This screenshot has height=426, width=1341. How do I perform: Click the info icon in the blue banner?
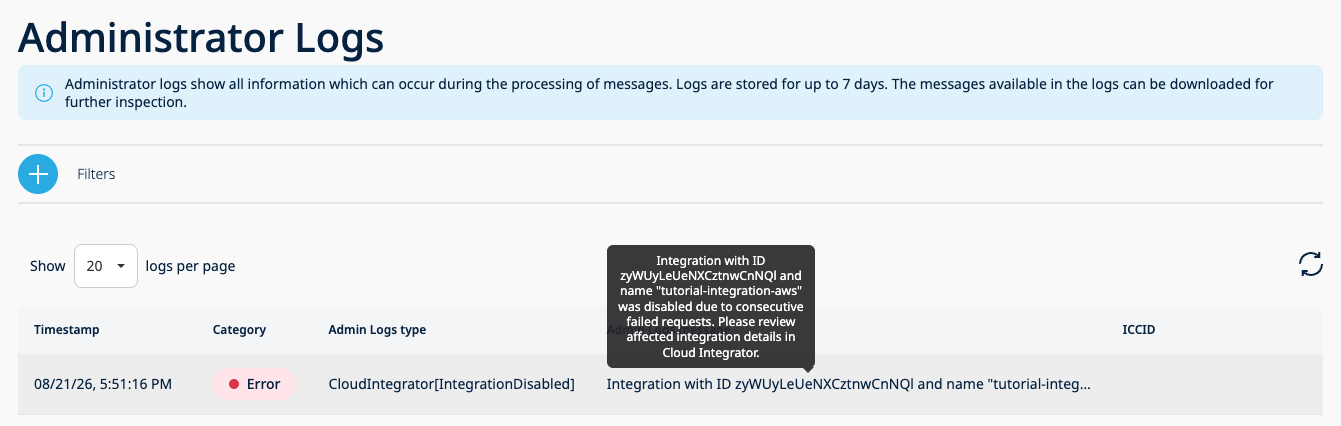pyautogui.click(x=44, y=93)
